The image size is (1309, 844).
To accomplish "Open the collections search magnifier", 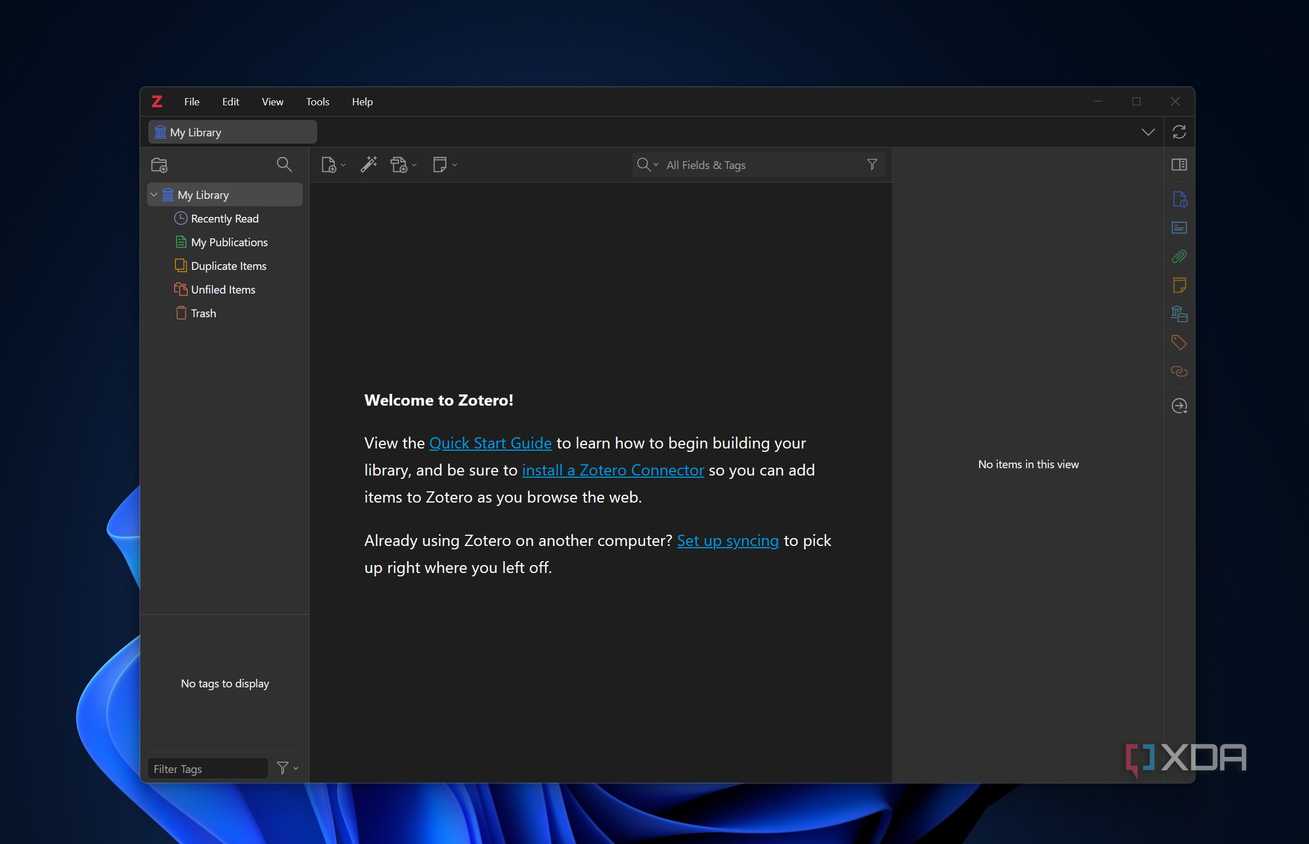I will click(x=284, y=165).
